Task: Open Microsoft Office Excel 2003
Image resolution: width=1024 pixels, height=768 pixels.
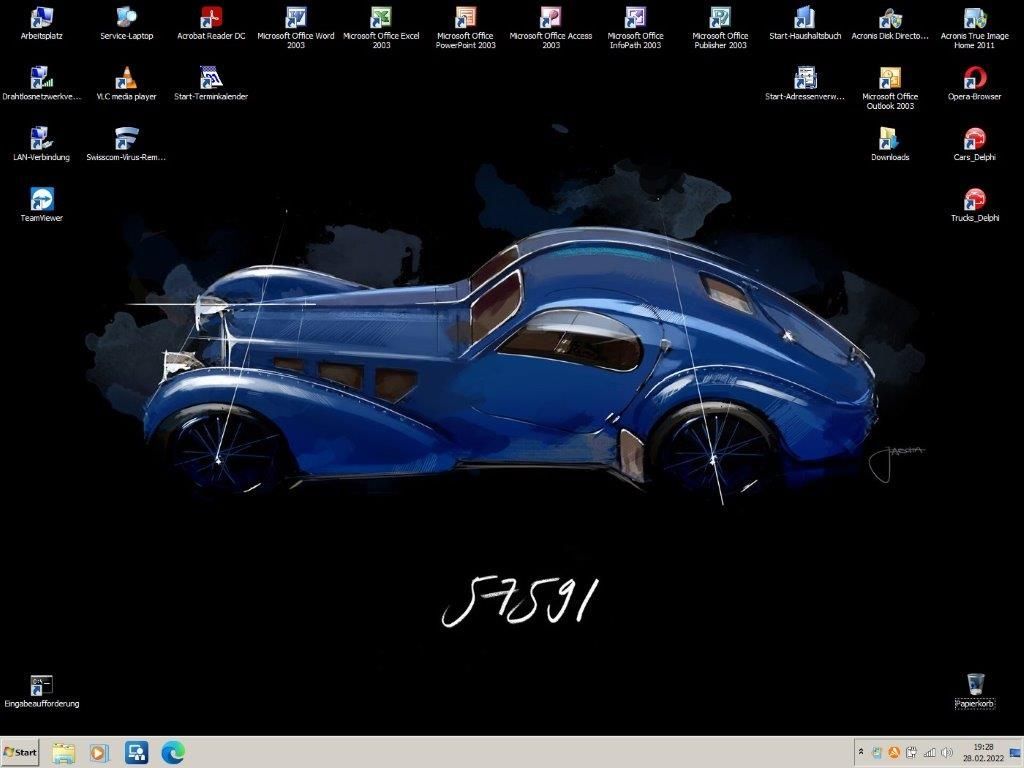Action: click(380, 17)
